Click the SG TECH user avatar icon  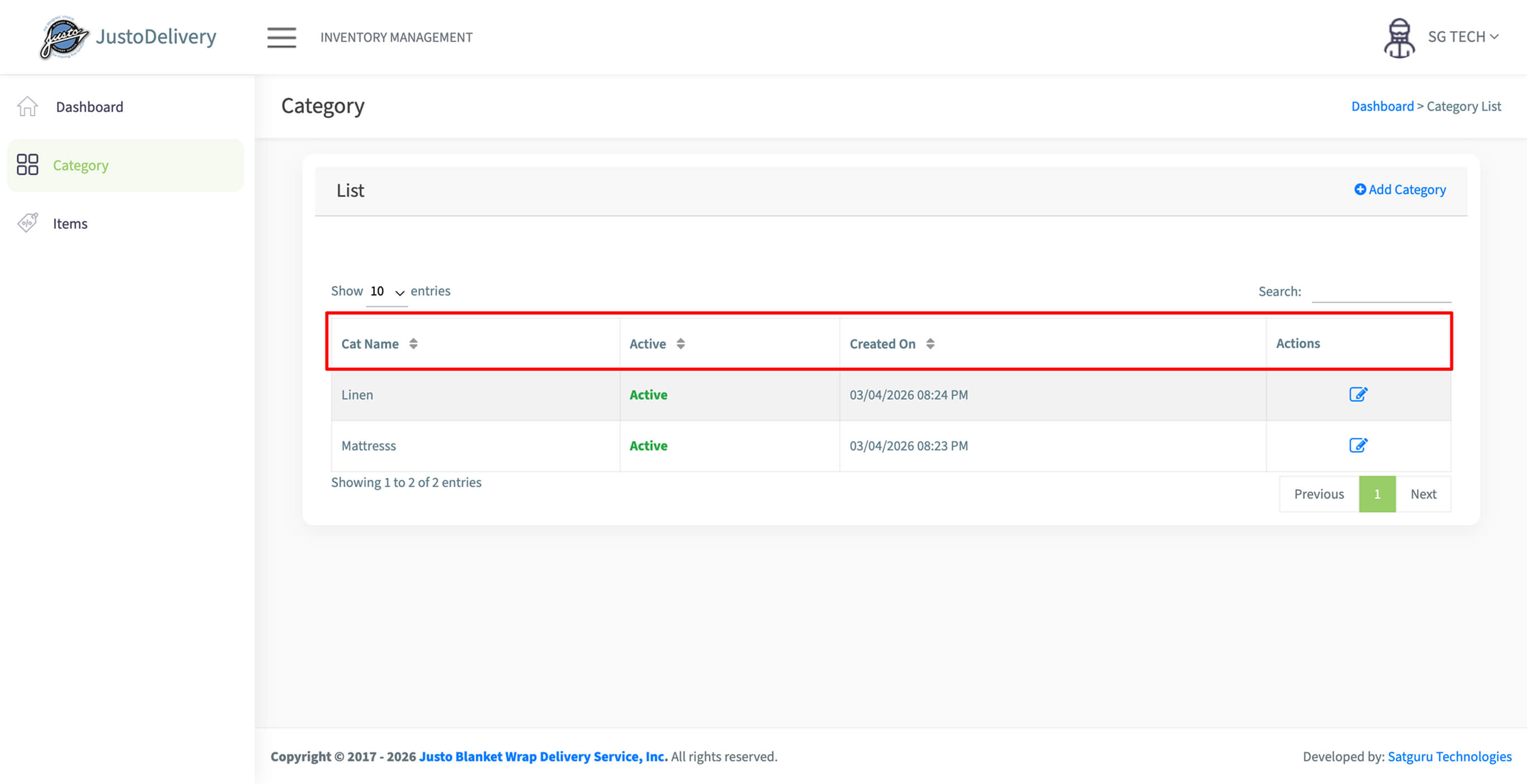[x=1399, y=37]
